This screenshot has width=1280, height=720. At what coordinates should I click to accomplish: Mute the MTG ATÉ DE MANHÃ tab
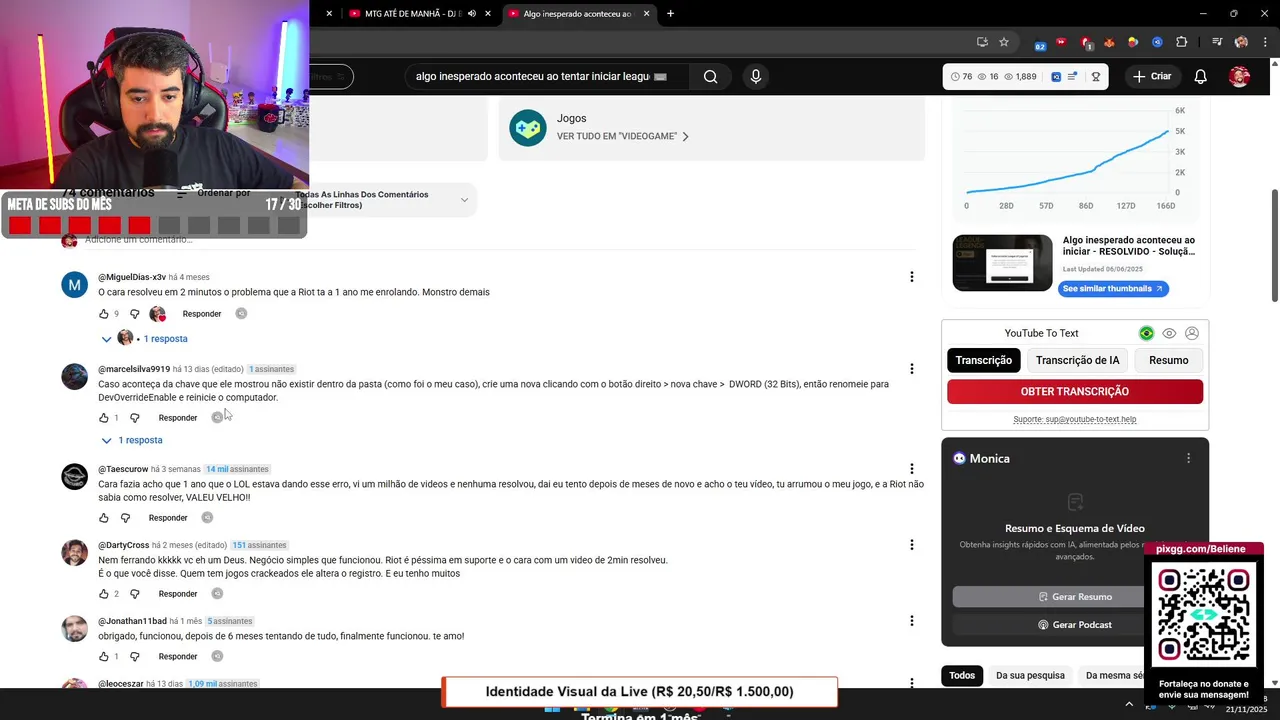coord(472,14)
